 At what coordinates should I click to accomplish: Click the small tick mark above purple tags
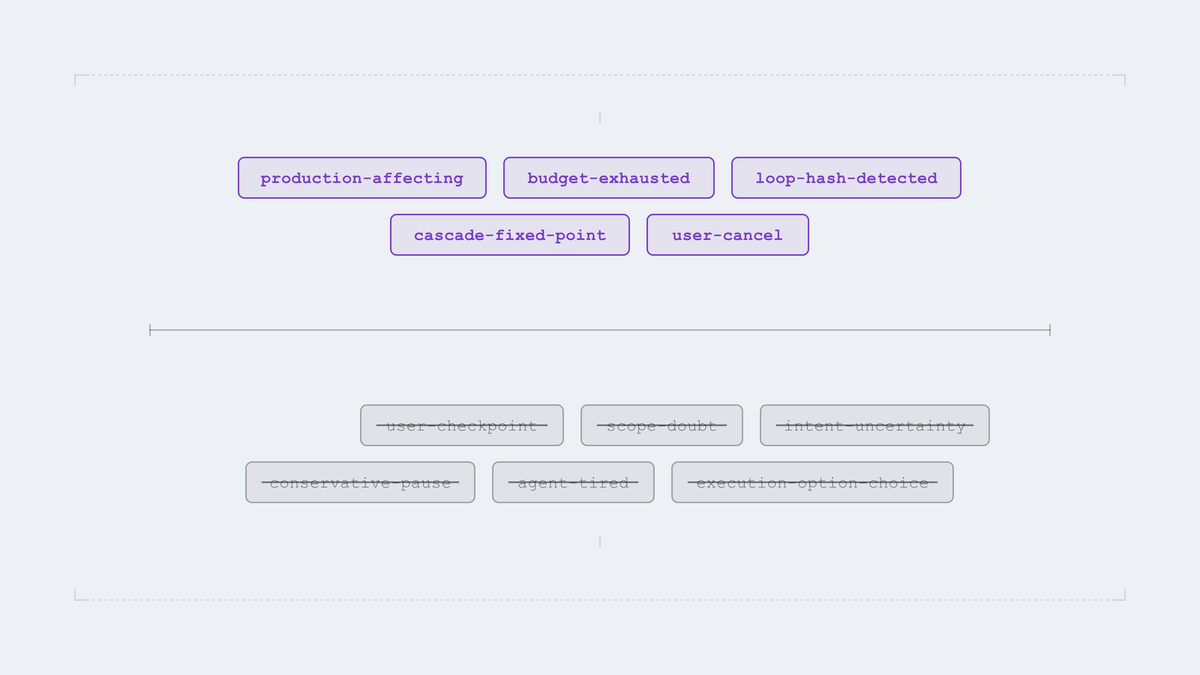600,117
